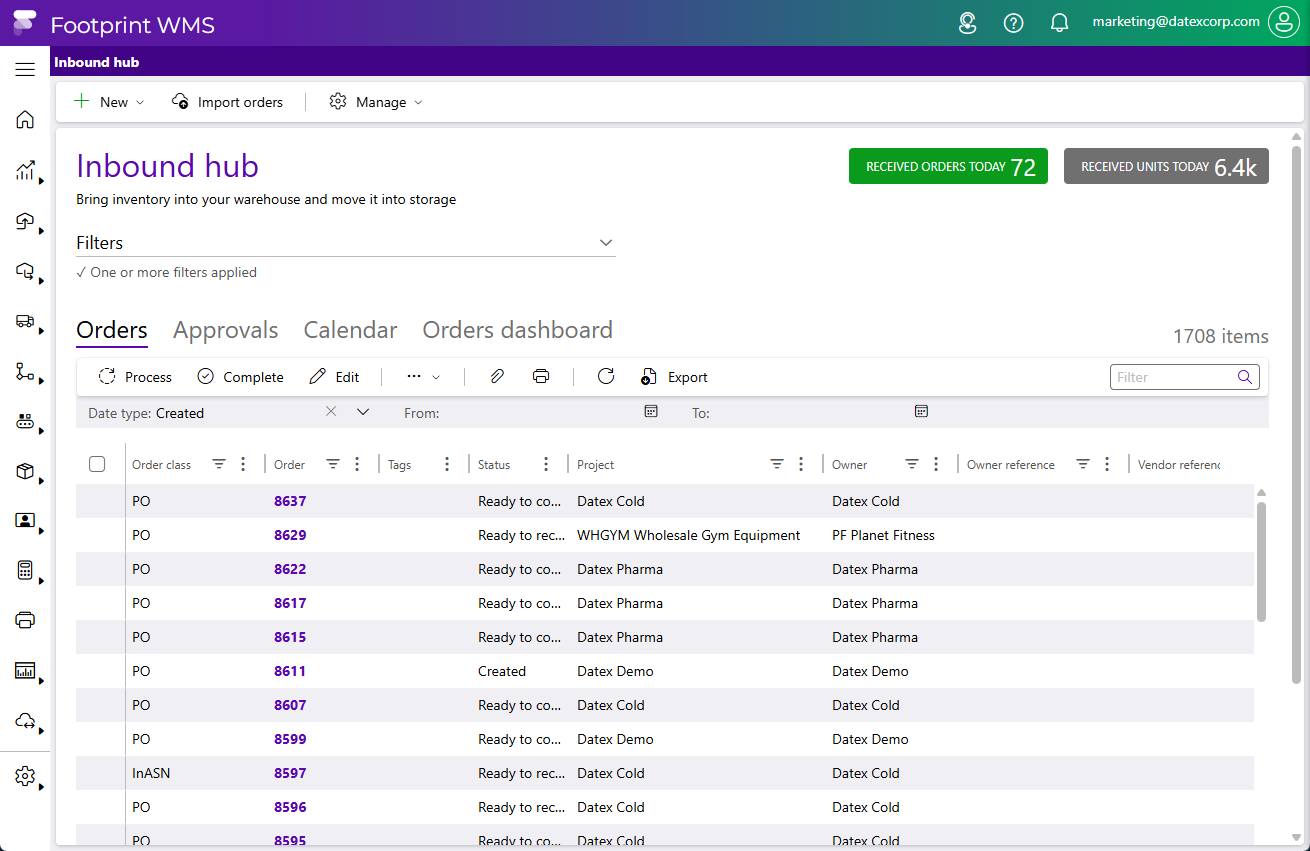Expand the Date type dropdown

[x=363, y=412]
